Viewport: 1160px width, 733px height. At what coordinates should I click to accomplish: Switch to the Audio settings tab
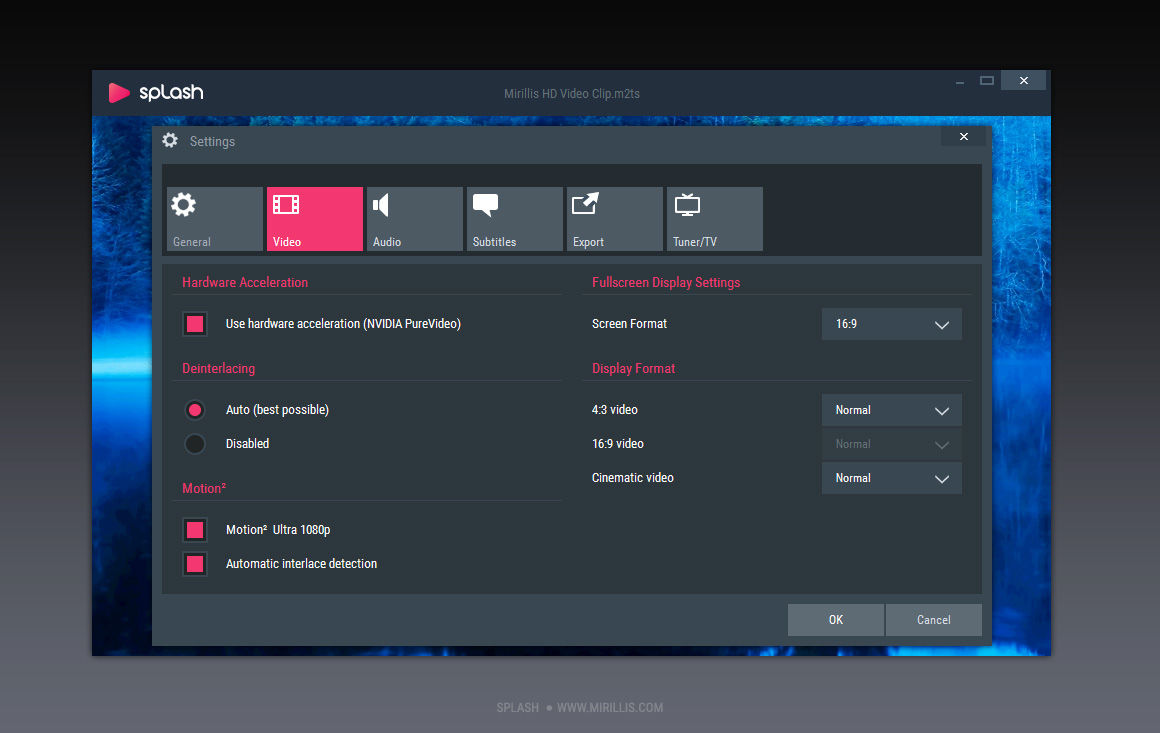pyautogui.click(x=414, y=219)
